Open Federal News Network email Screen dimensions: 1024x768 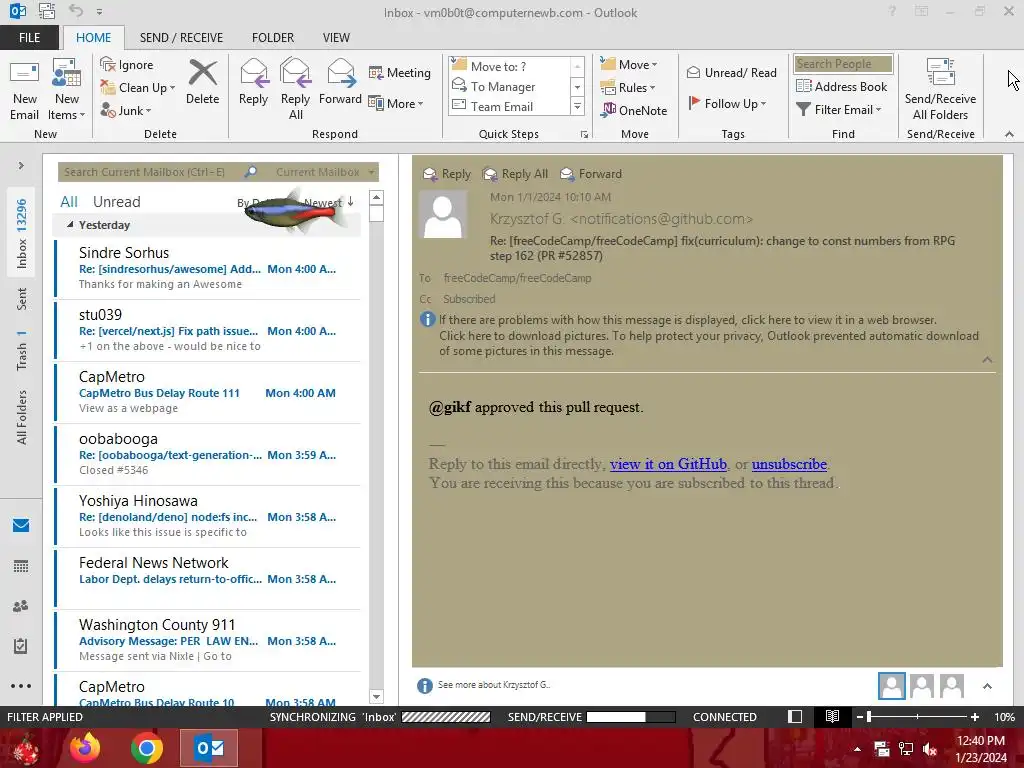coord(208,578)
